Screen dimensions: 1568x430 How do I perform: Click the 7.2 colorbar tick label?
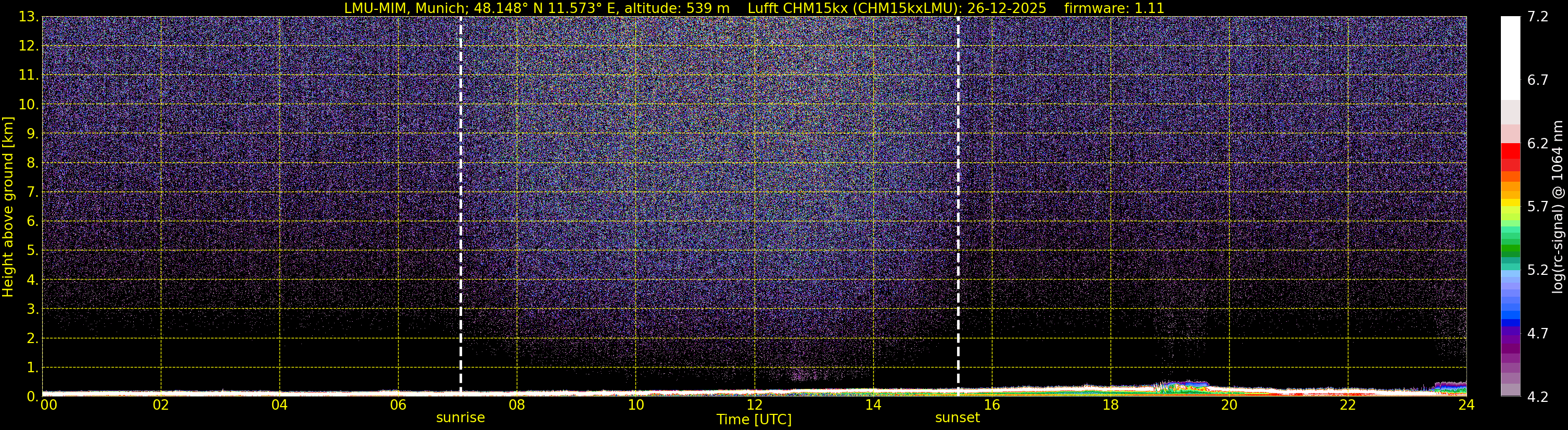(x=1538, y=17)
